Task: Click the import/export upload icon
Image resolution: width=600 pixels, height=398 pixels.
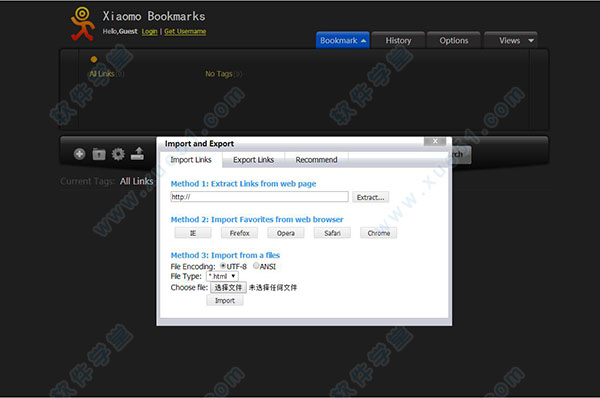Action: pyautogui.click(x=137, y=153)
